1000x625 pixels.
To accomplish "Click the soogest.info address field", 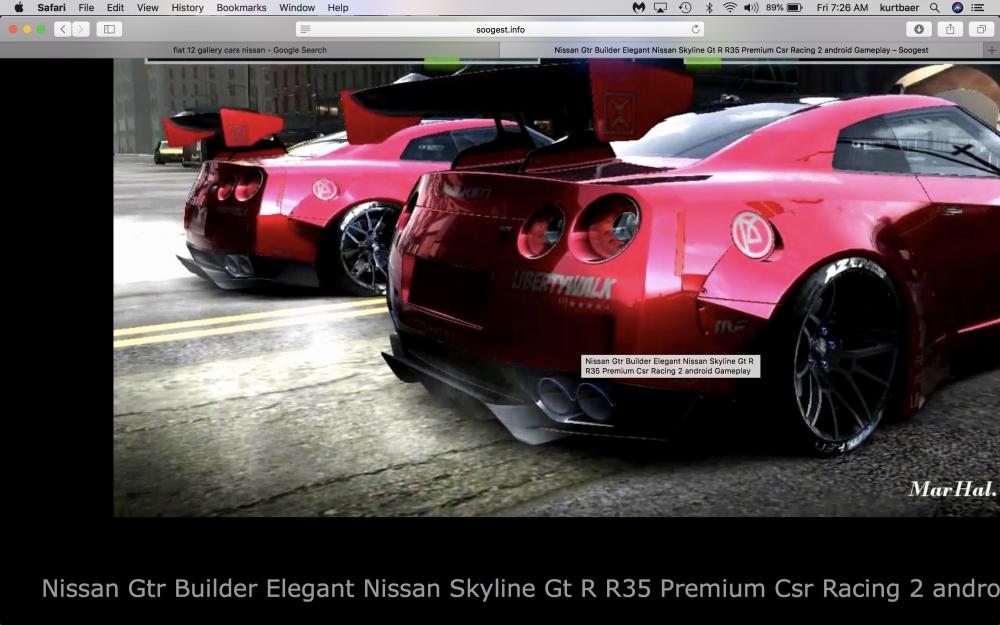I will coord(500,29).
